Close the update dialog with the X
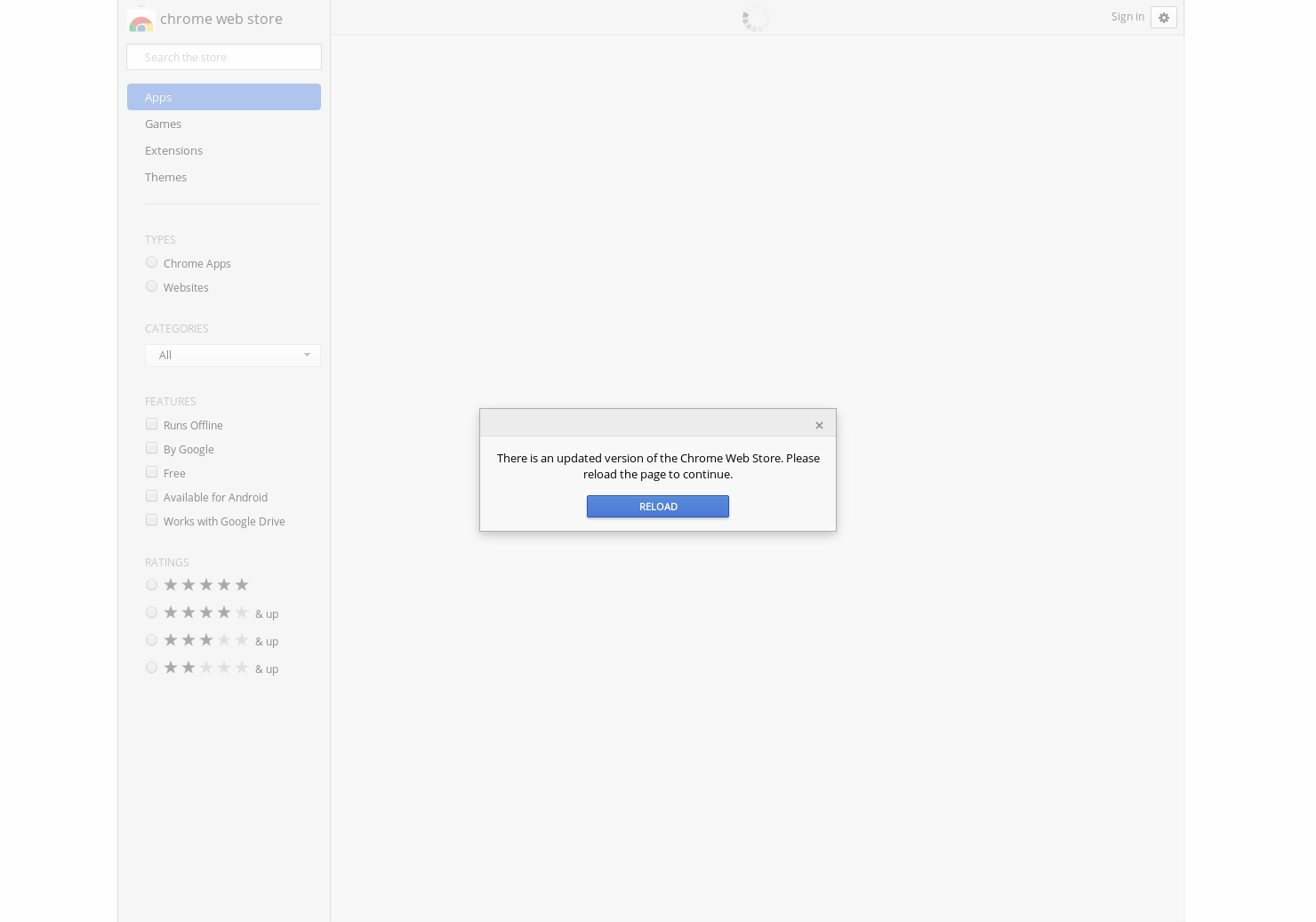 [x=819, y=425]
